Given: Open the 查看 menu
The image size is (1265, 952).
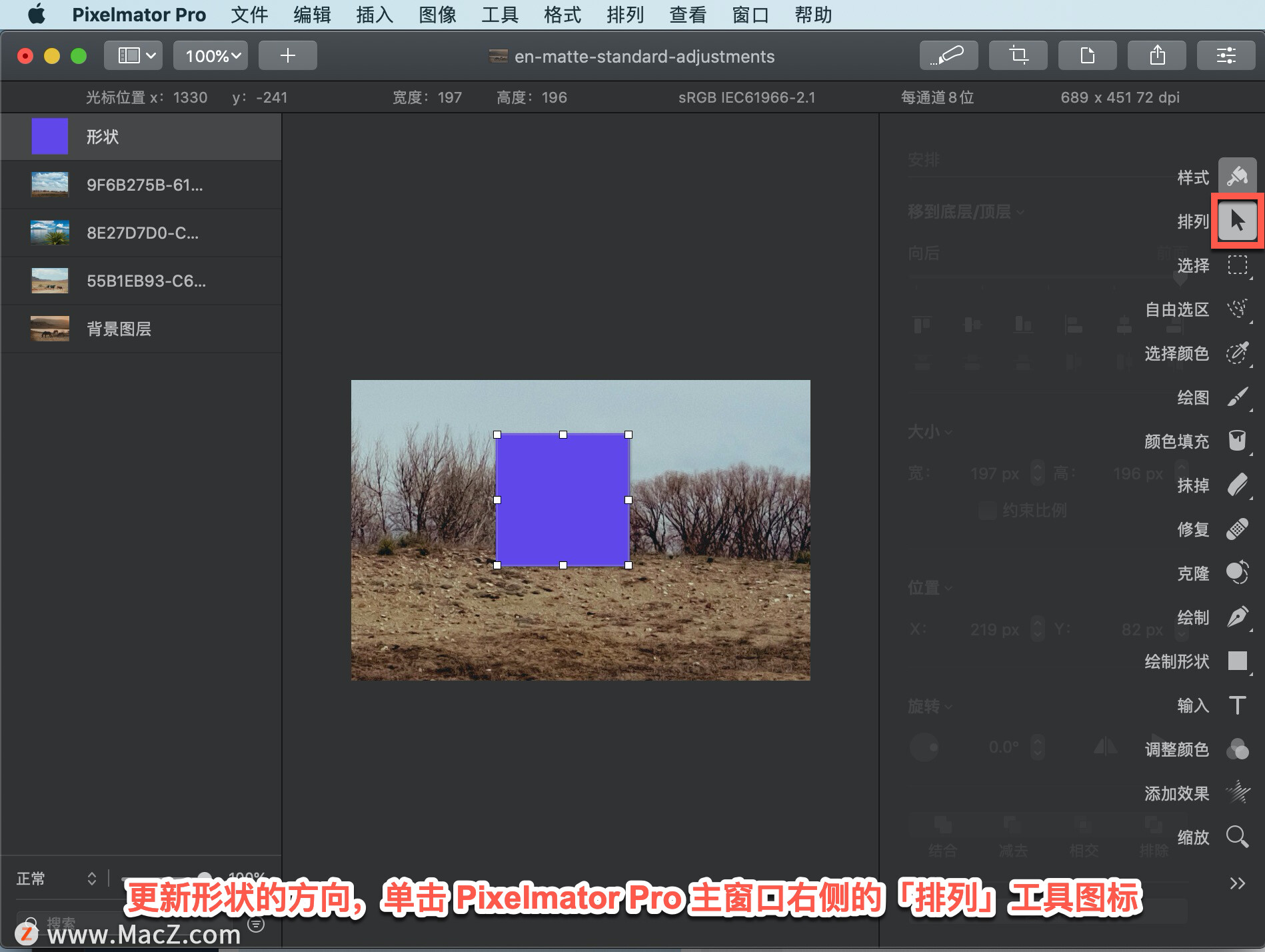Looking at the screenshot, I should (x=688, y=15).
